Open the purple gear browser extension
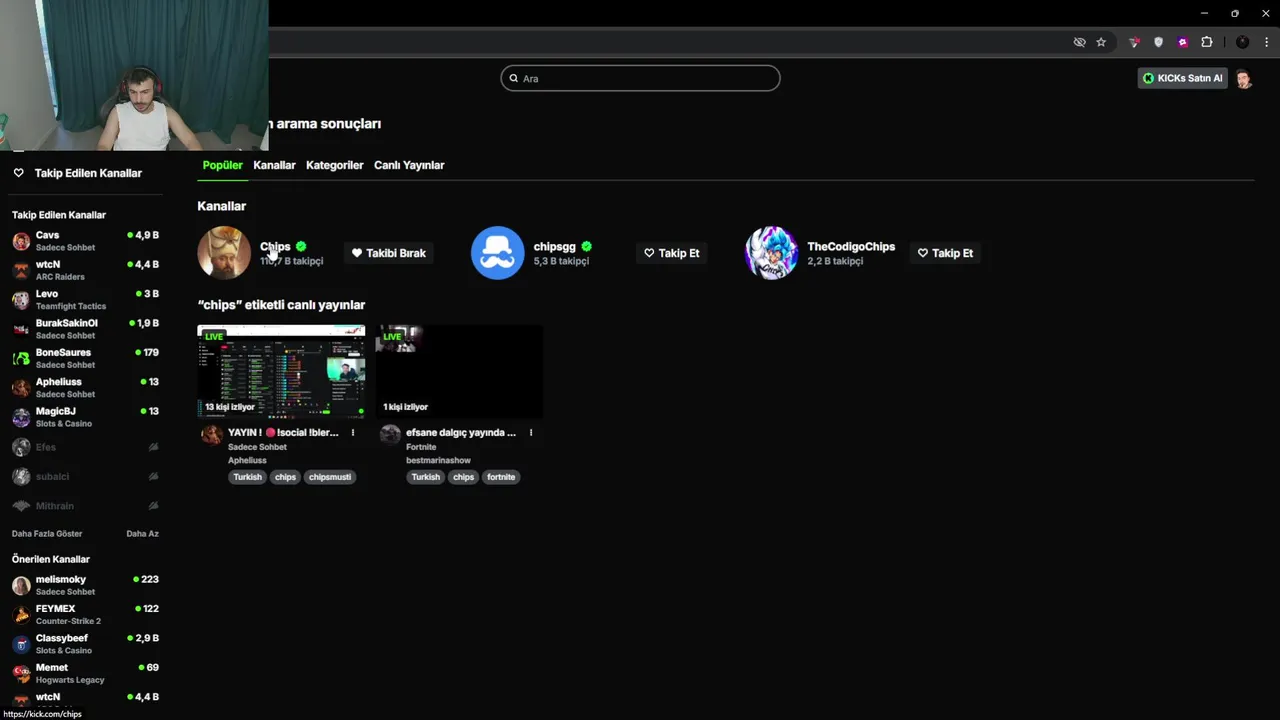Image resolution: width=1280 pixels, height=720 pixels. [1183, 42]
